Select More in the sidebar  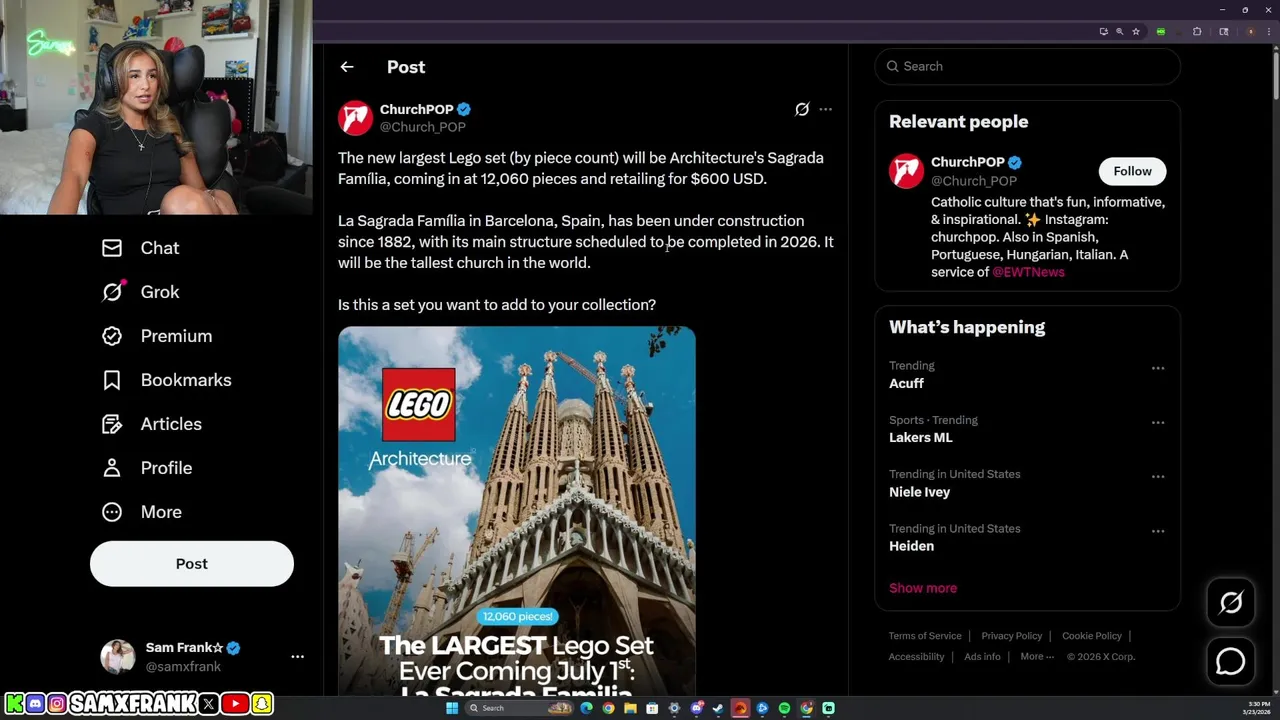click(161, 512)
